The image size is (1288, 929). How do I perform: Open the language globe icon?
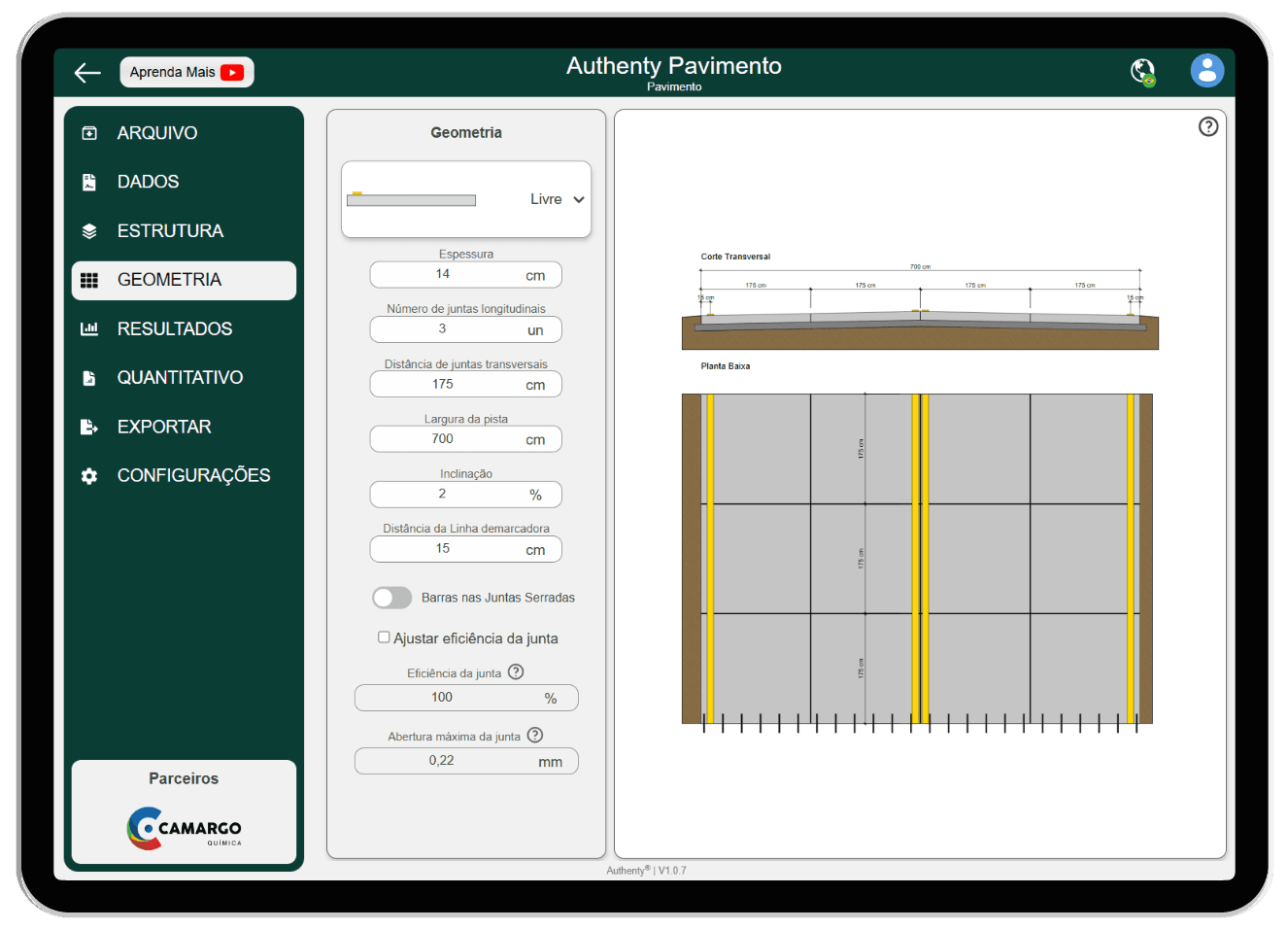(1143, 72)
